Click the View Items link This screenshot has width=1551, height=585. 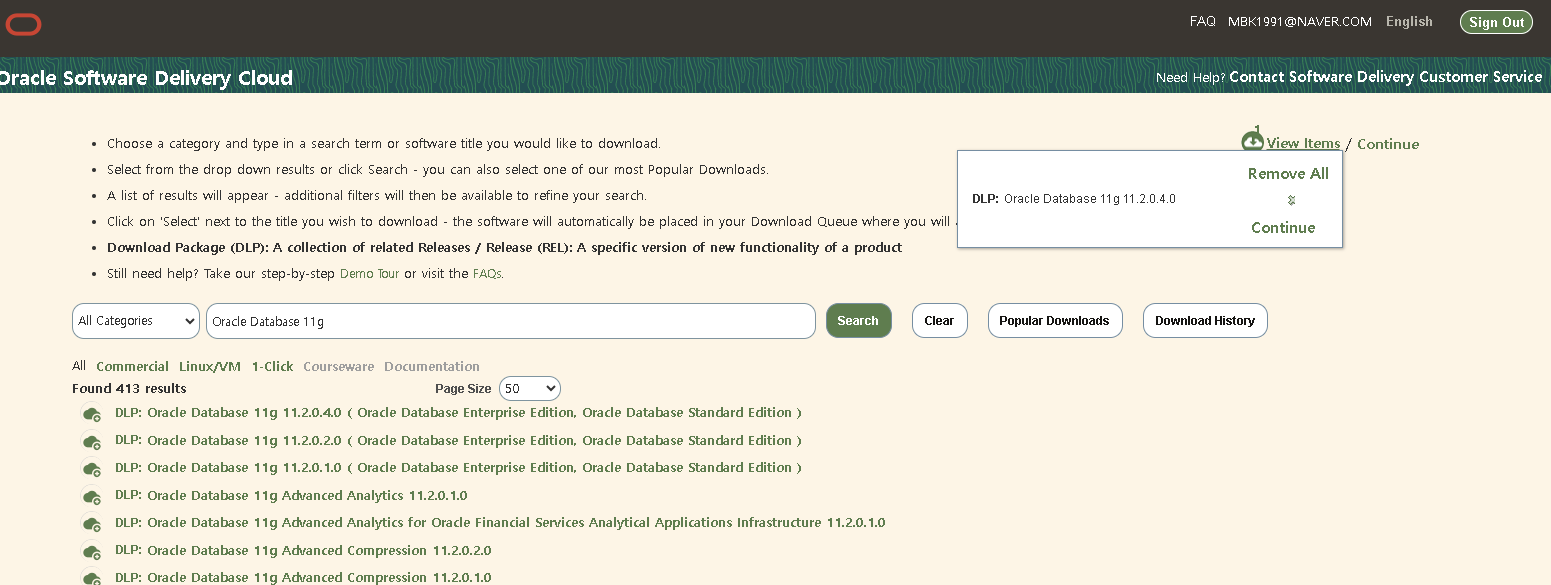pyautogui.click(x=1303, y=144)
